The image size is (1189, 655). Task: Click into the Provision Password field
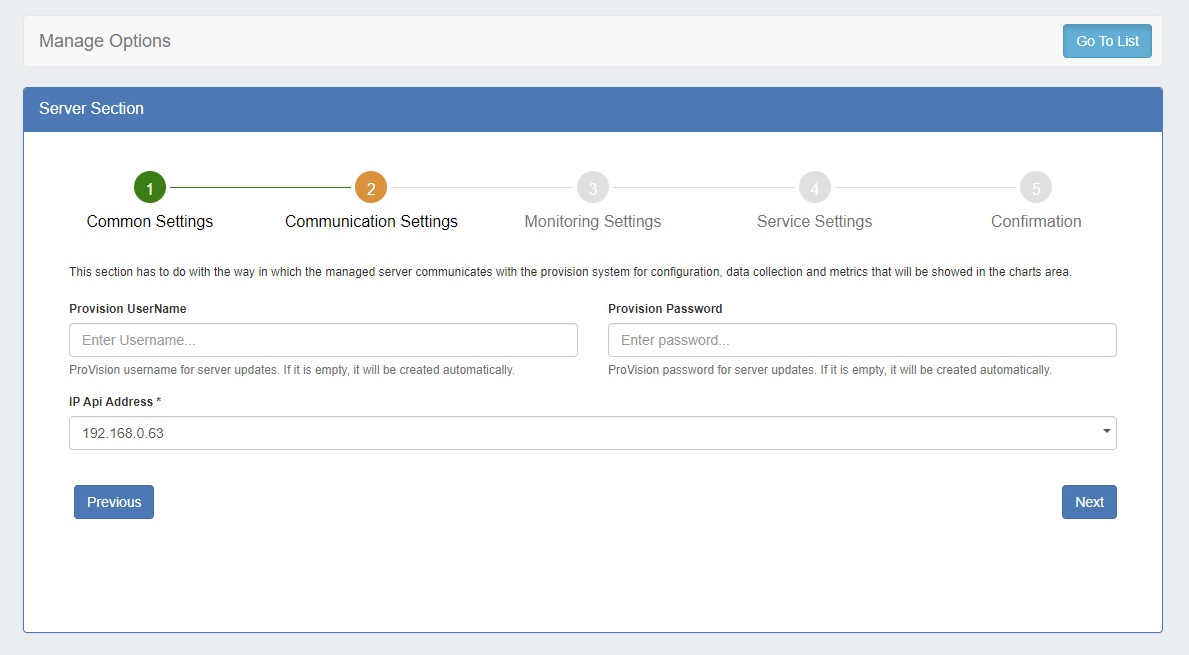tap(862, 340)
